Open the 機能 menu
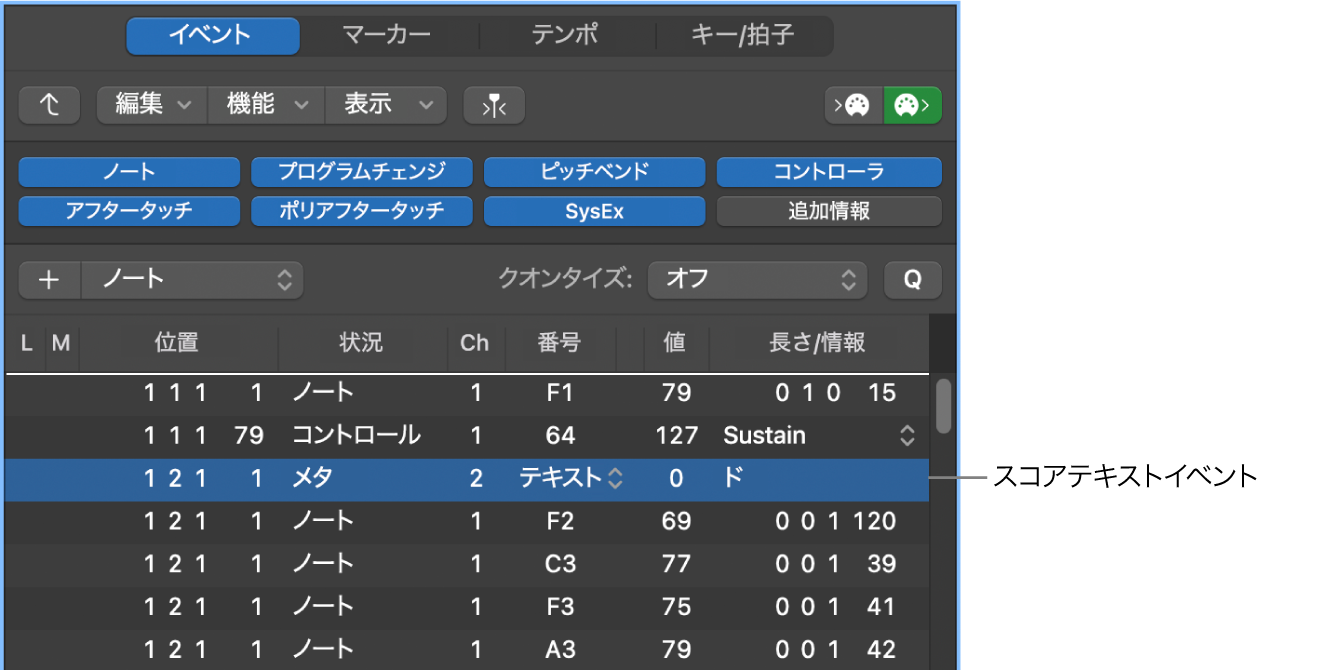The width and height of the screenshot is (1319, 670). click(x=265, y=104)
